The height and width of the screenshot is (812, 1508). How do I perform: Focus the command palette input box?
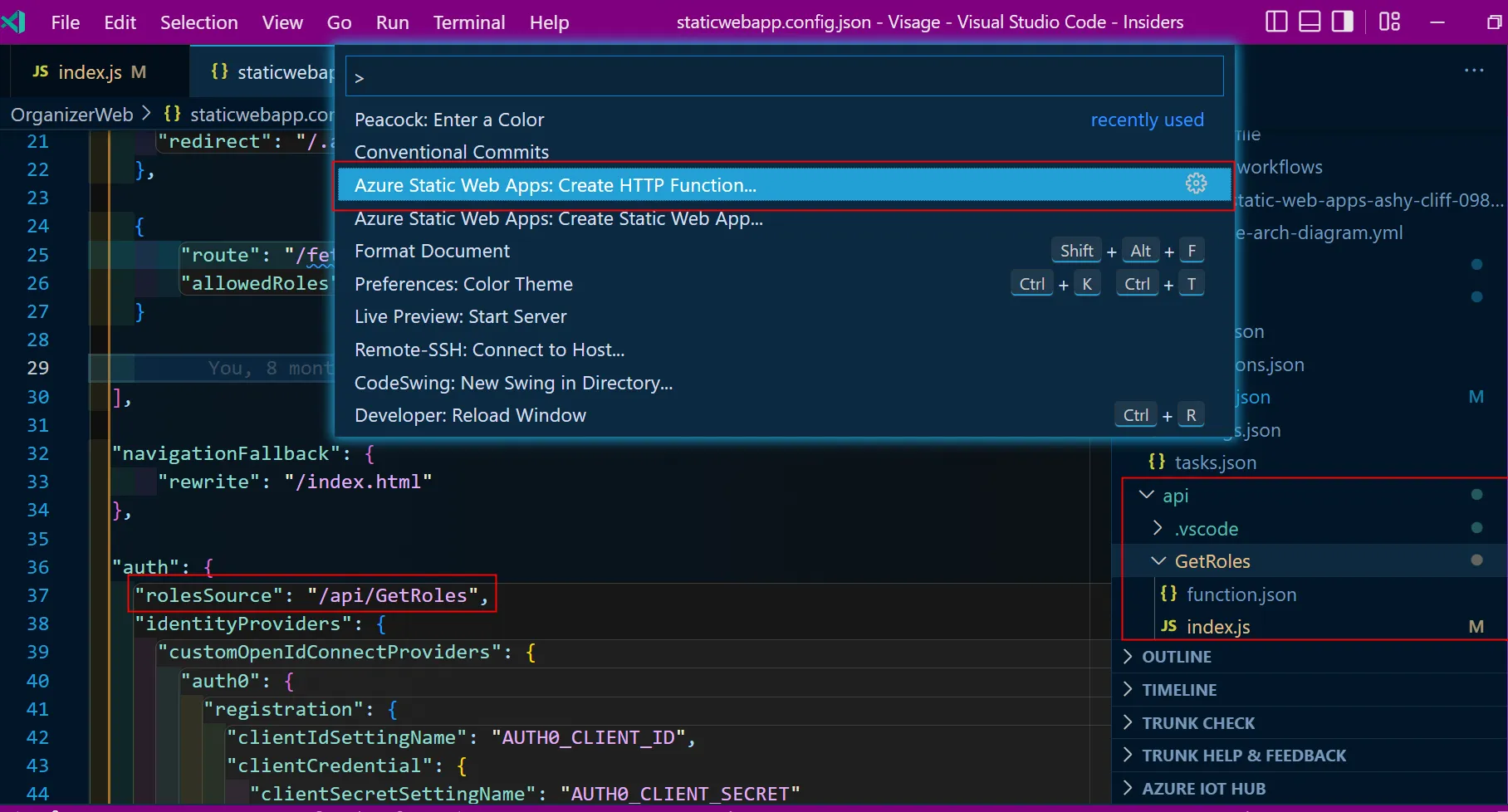784,77
